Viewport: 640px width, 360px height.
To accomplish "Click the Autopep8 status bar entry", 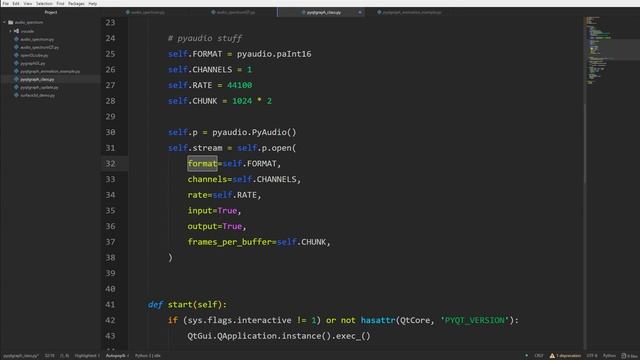I will [x=117, y=356].
